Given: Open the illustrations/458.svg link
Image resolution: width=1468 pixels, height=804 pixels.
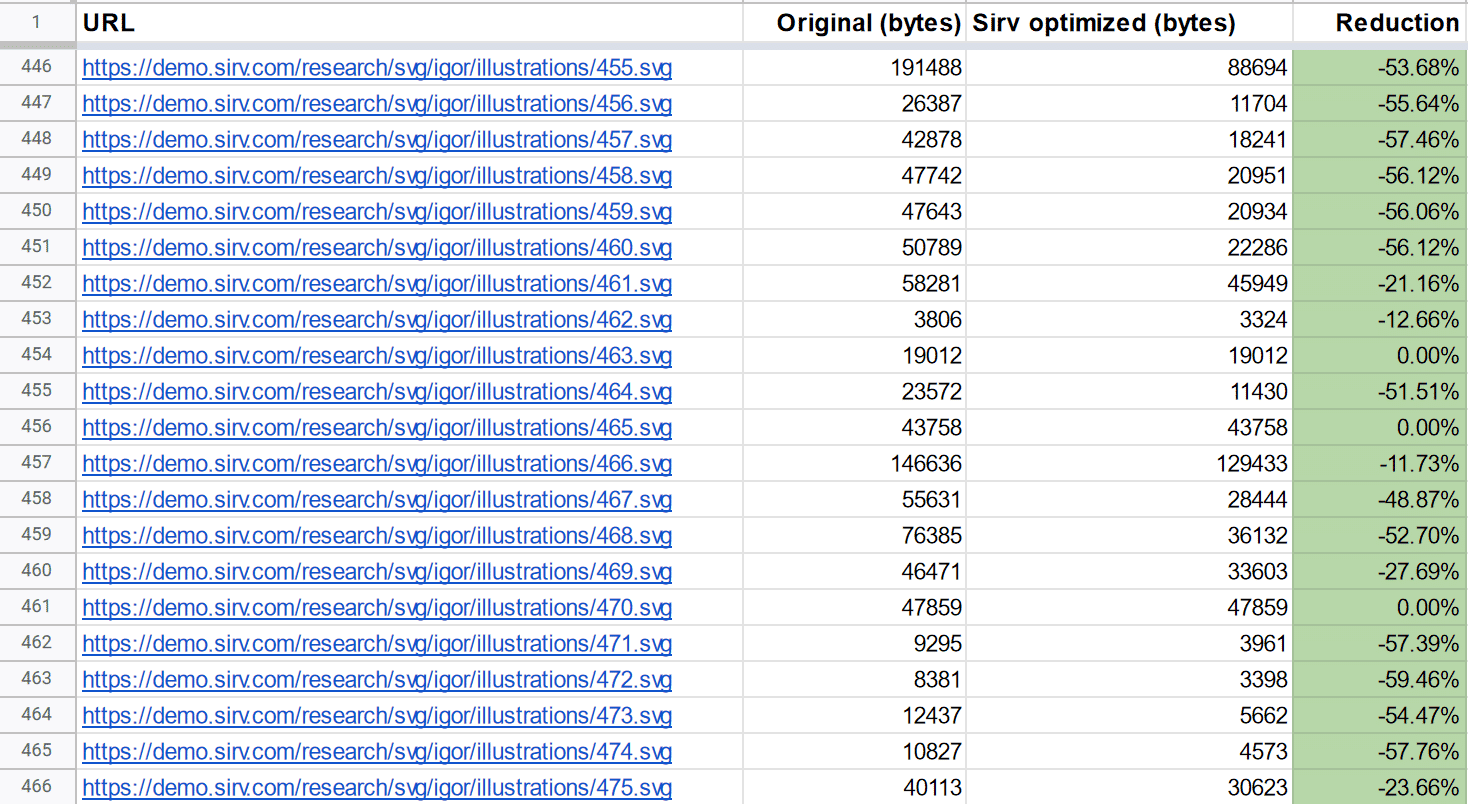Looking at the screenshot, I should (377, 176).
